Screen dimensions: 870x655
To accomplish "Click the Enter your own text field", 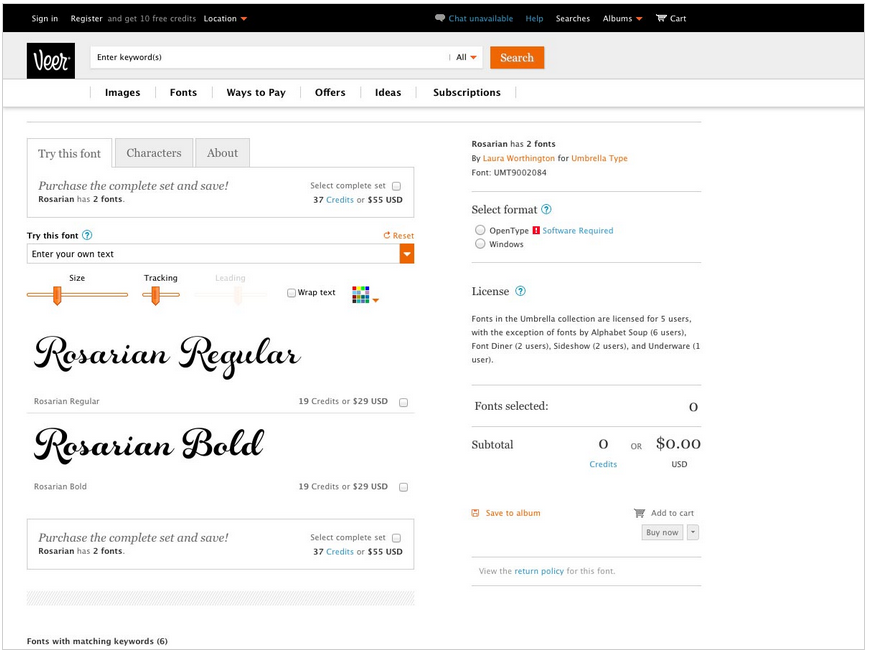I will [x=213, y=254].
